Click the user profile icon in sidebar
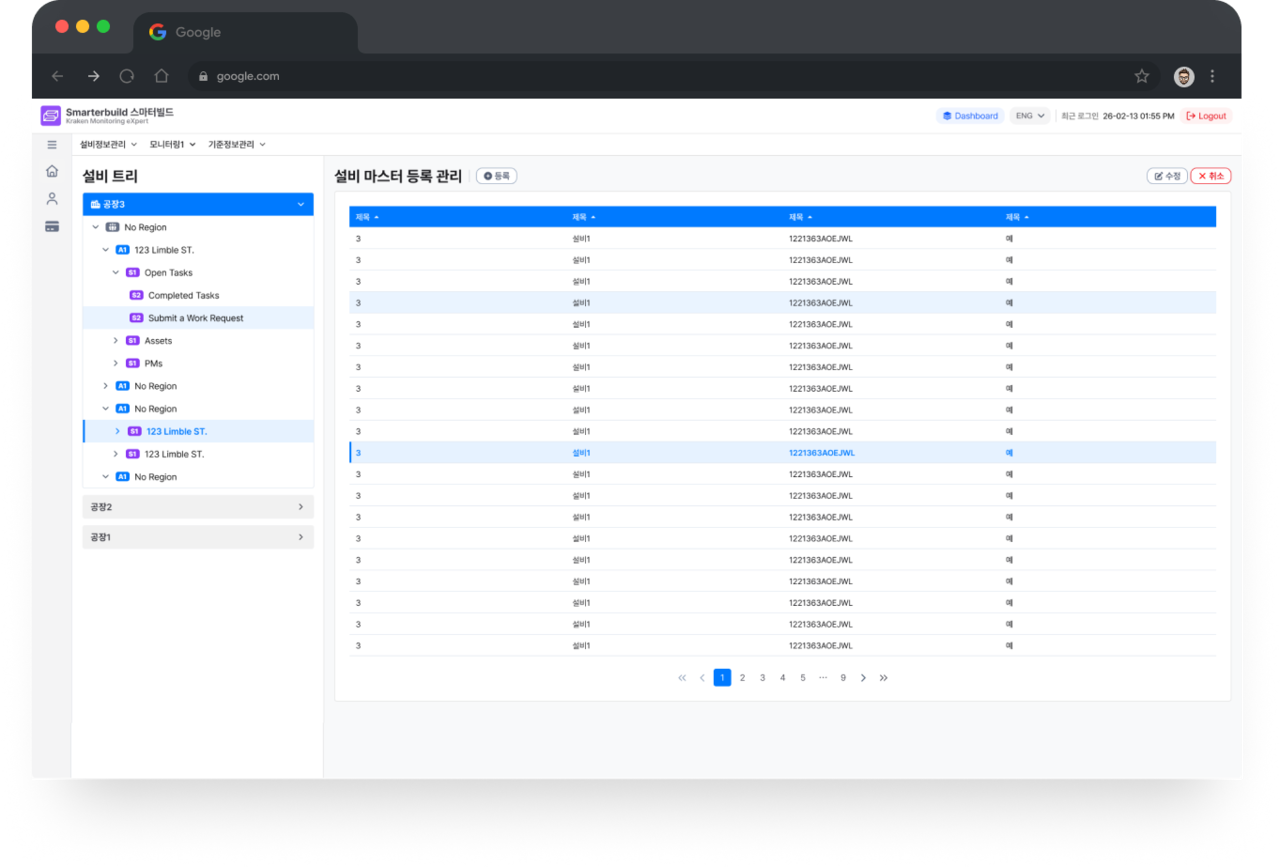Viewport: 1280px width, 867px height. (52, 199)
